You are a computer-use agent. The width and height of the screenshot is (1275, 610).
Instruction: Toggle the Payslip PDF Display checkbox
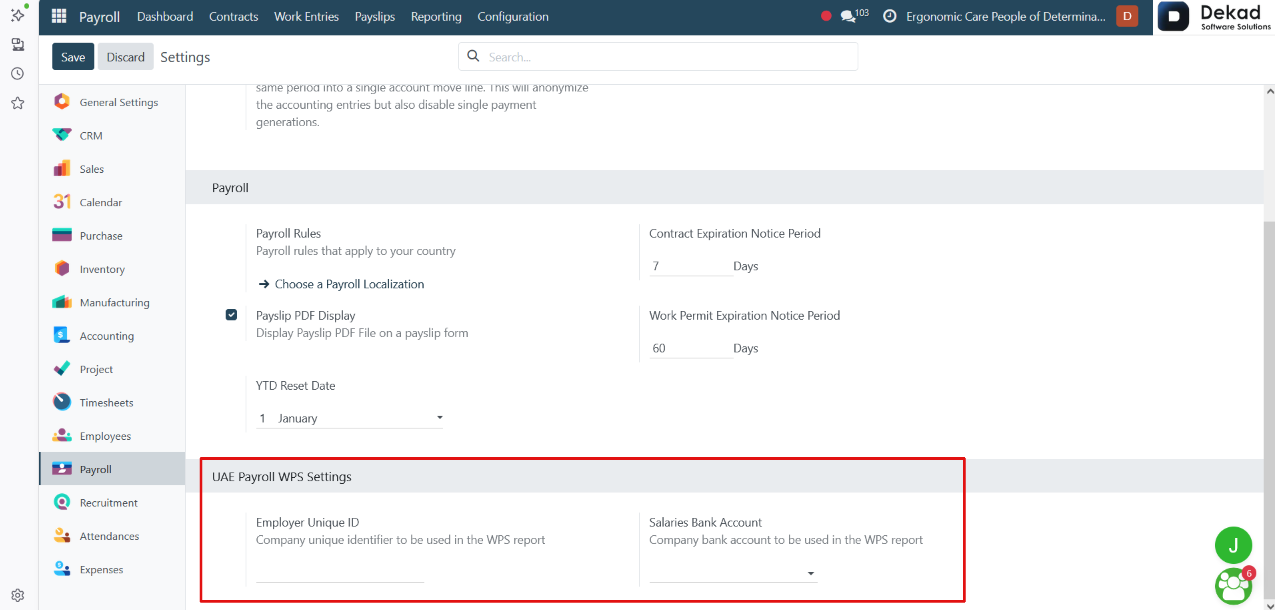tap(232, 315)
